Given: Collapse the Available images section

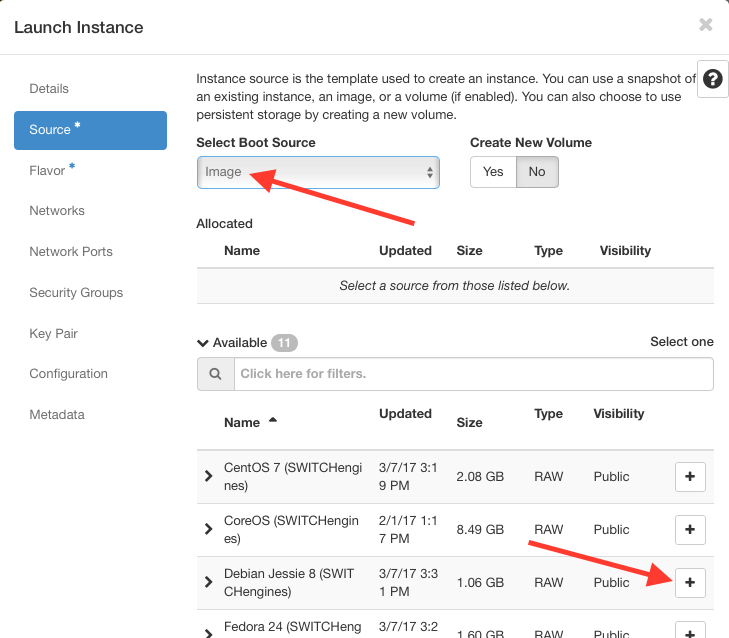Looking at the screenshot, I should point(203,343).
